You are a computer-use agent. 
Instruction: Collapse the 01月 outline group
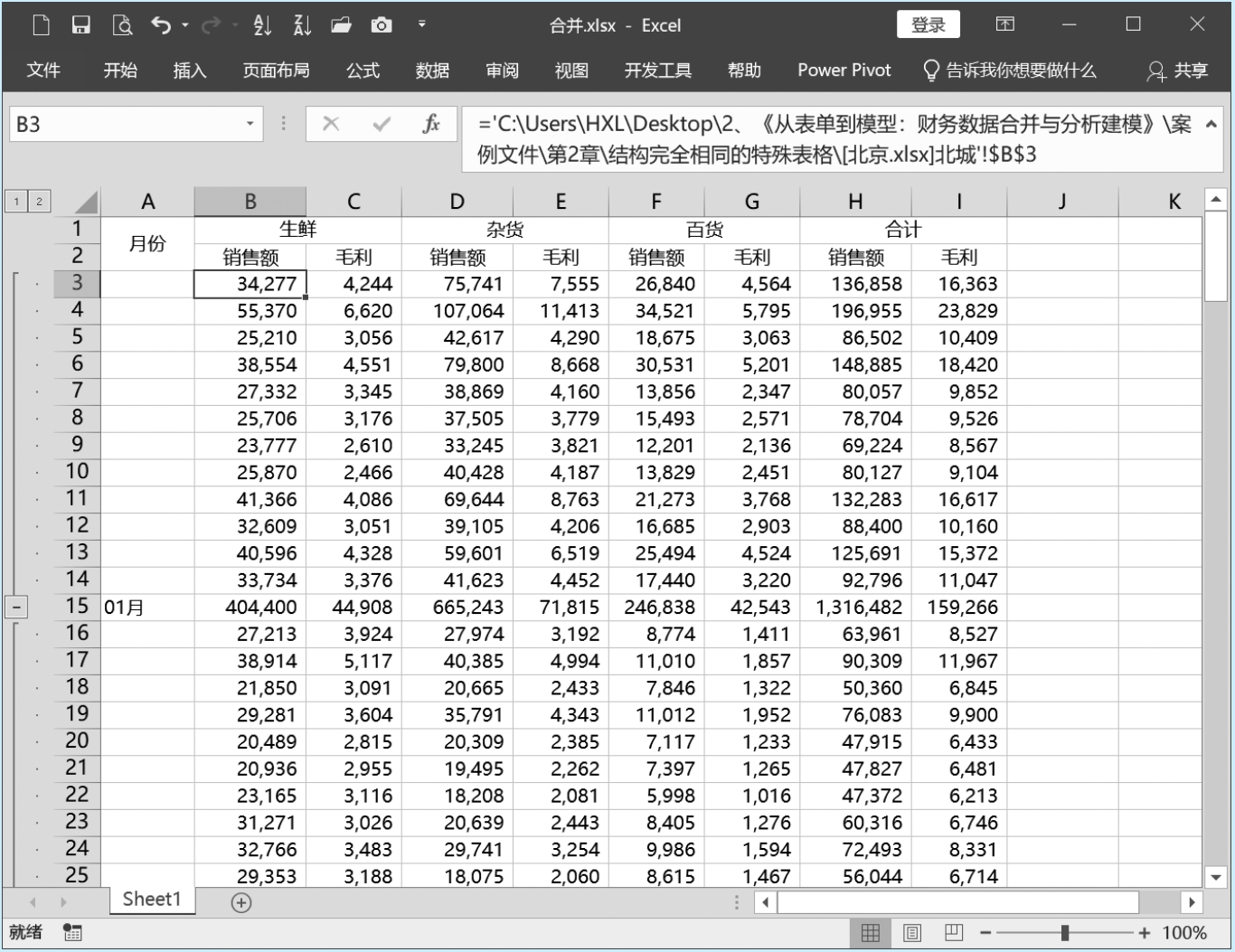click(x=16, y=608)
